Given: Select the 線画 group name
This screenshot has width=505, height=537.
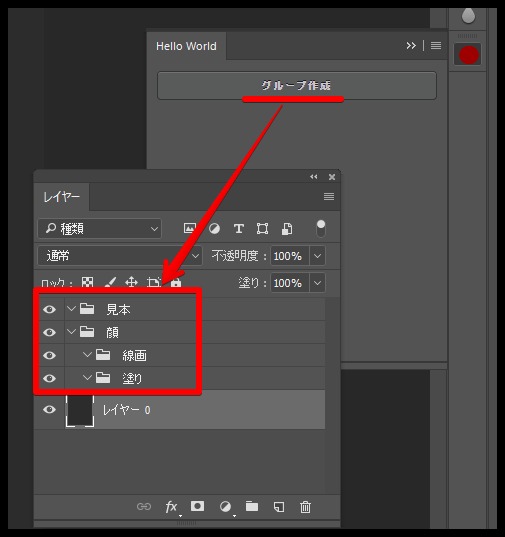Looking at the screenshot, I should (x=134, y=356).
